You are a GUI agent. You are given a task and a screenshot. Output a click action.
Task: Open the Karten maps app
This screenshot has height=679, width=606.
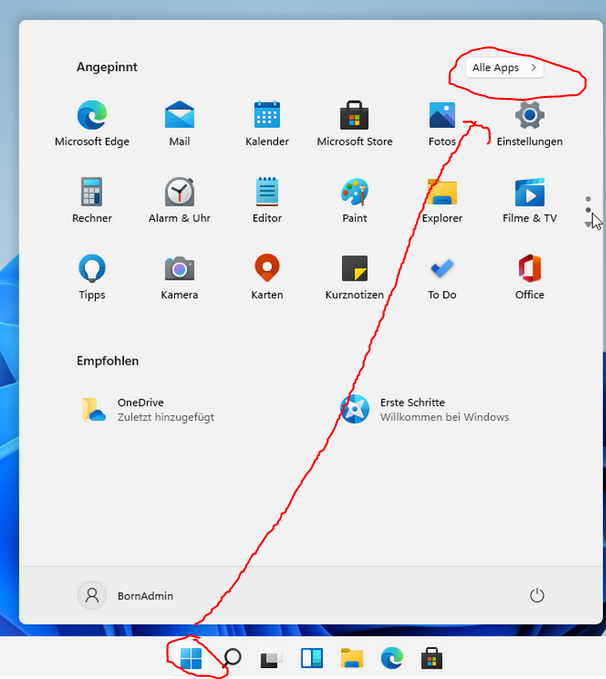click(x=267, y=277)
